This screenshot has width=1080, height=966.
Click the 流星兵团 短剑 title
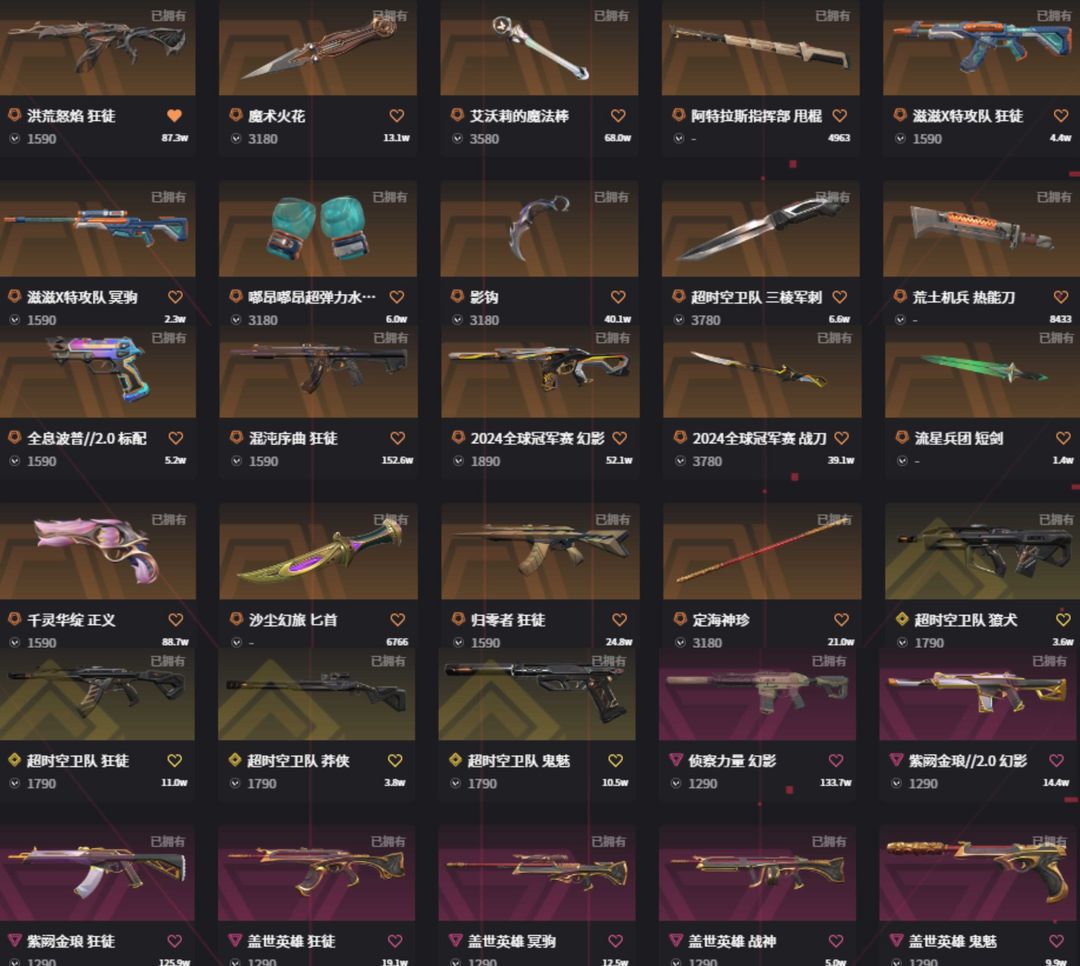959,438
